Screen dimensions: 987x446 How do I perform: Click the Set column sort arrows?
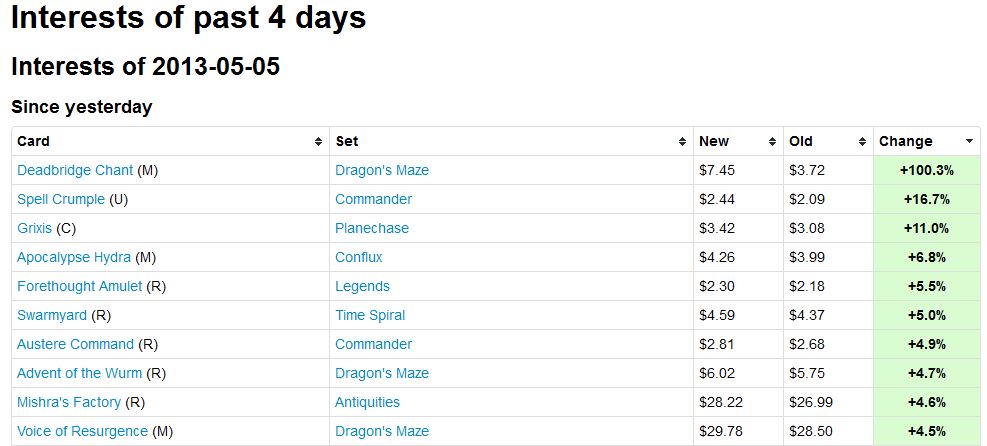pos(682,142)
